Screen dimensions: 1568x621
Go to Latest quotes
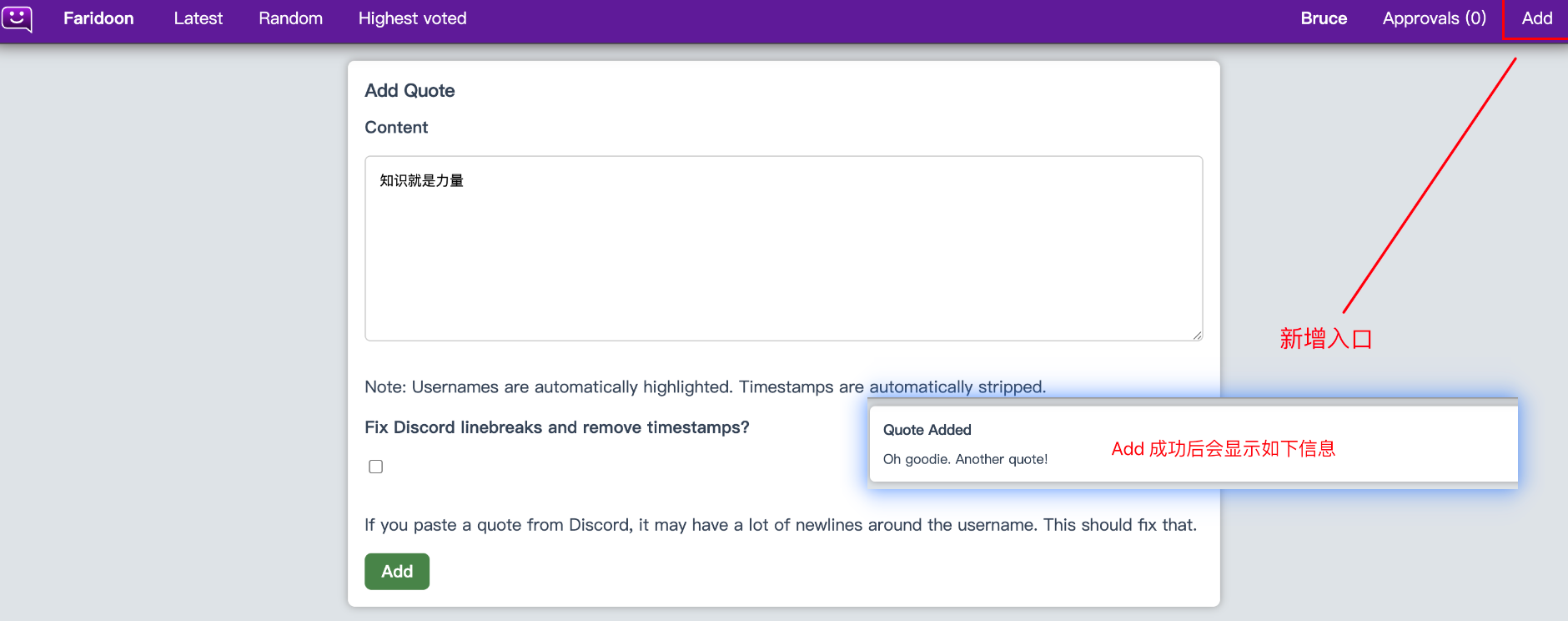[199, 18]
